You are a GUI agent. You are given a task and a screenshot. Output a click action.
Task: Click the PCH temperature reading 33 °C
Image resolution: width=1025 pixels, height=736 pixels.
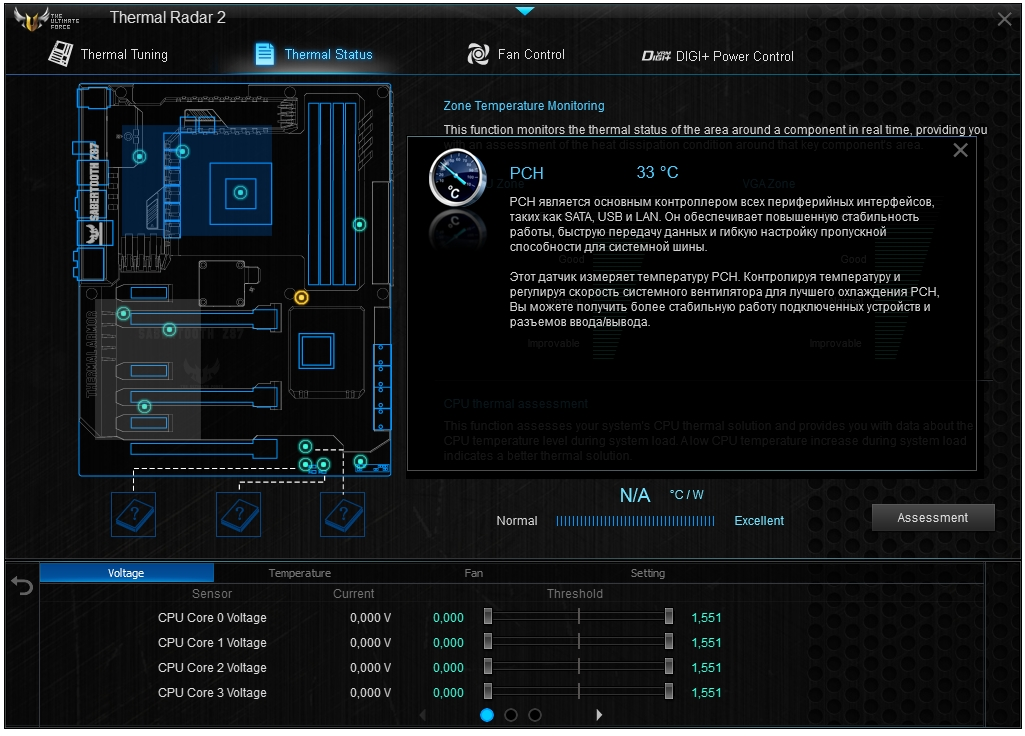(657, 173)
